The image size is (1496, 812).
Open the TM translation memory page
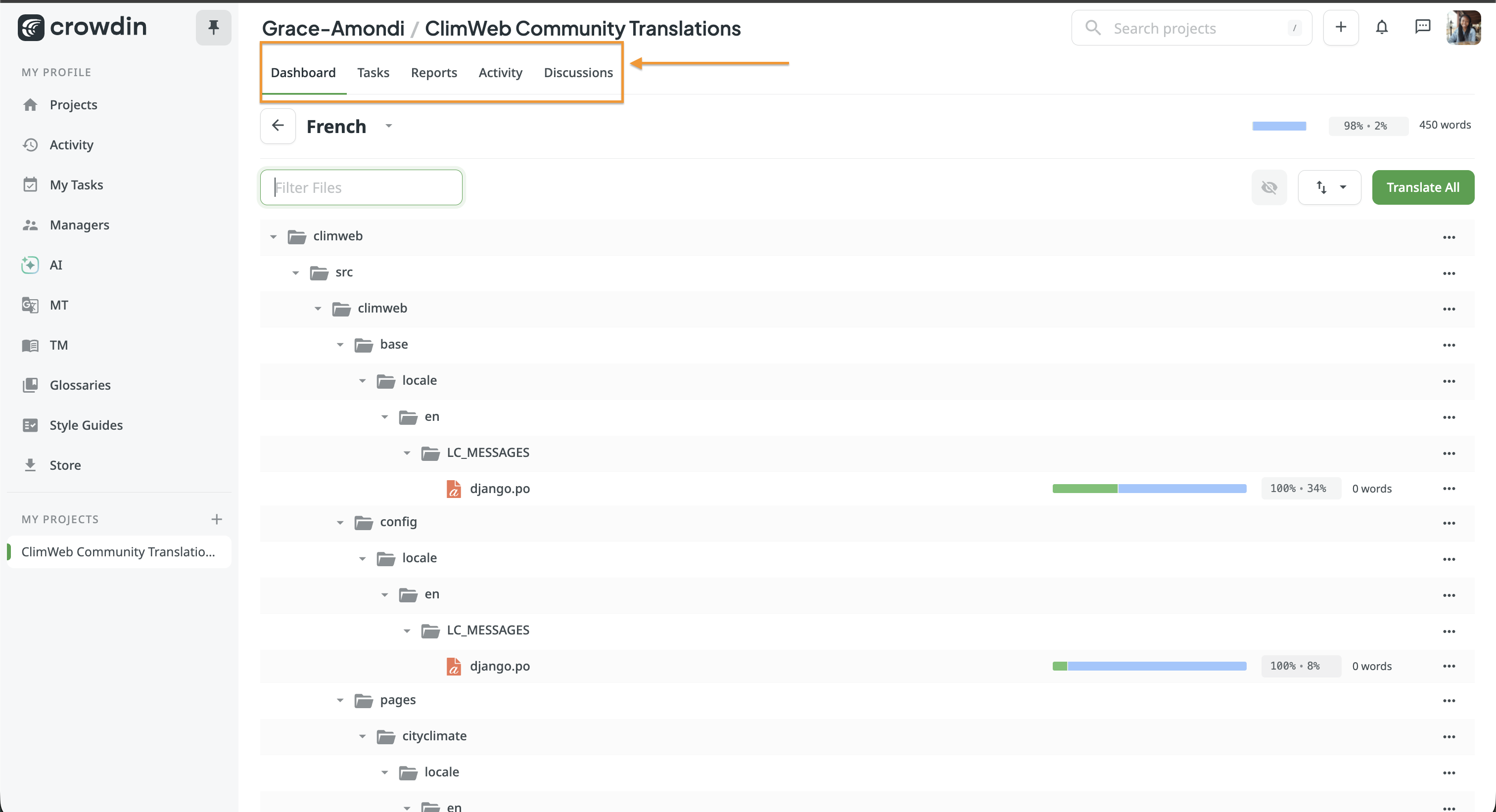click(59, 345)
